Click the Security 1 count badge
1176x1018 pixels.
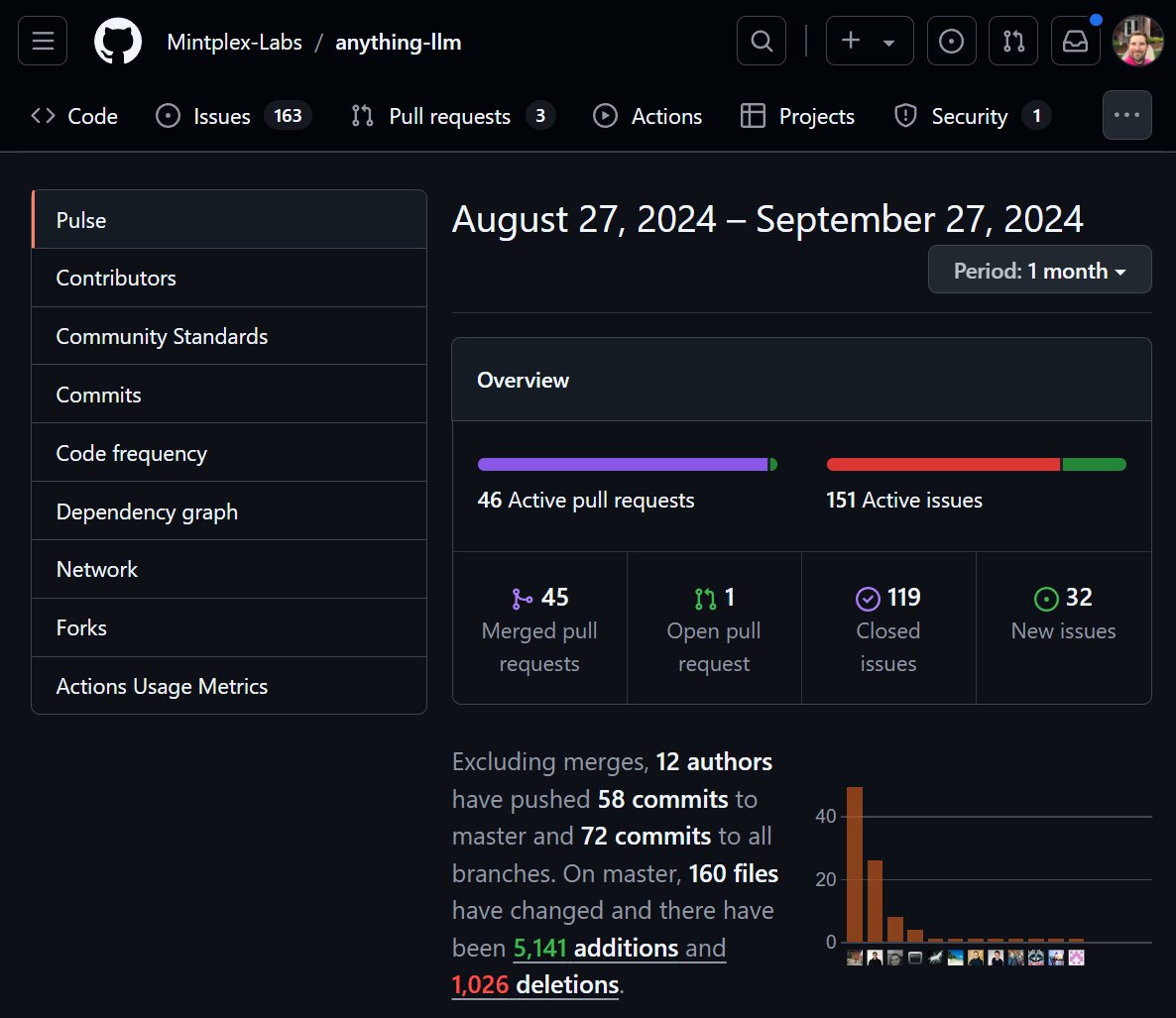(1036, 115)
